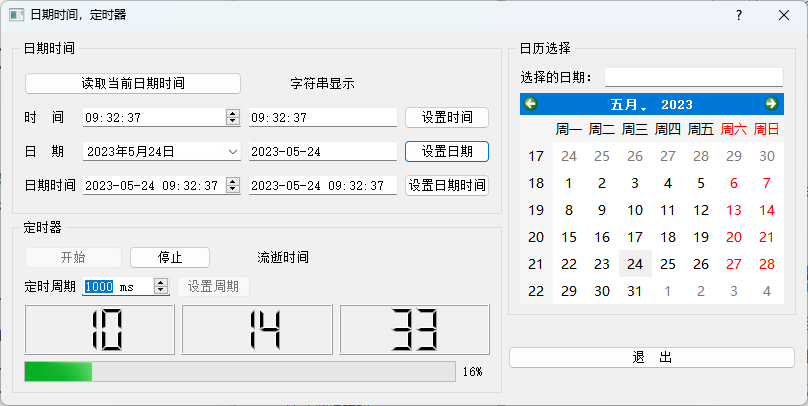Stop the timer with 停止 button

pyautogui.click(x=170, y=257)
